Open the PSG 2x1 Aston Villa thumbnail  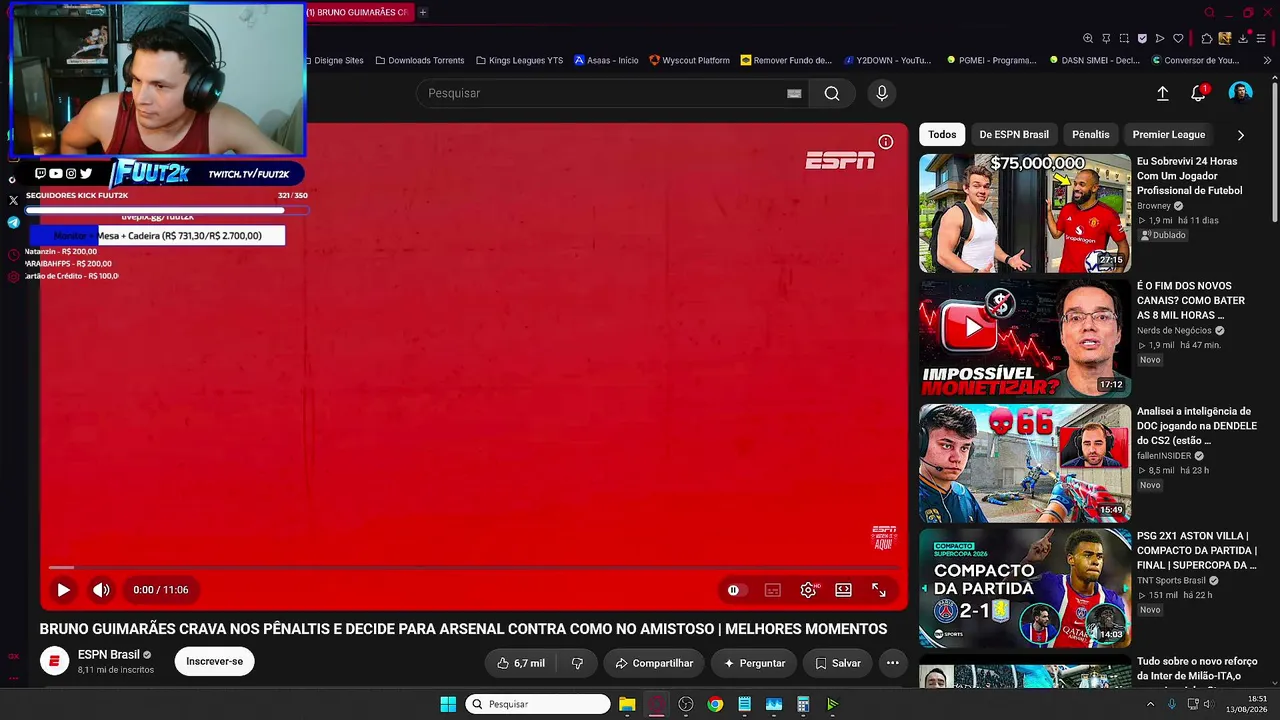coord(1025,588)
